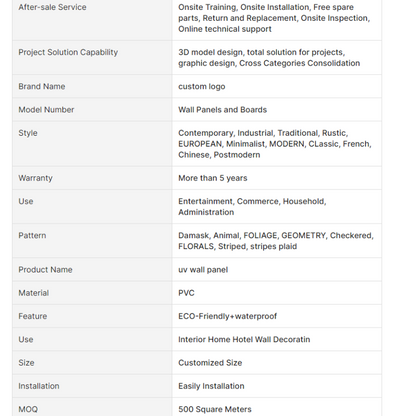
Task: Click the Style attribute label
Action: (28, 133)
